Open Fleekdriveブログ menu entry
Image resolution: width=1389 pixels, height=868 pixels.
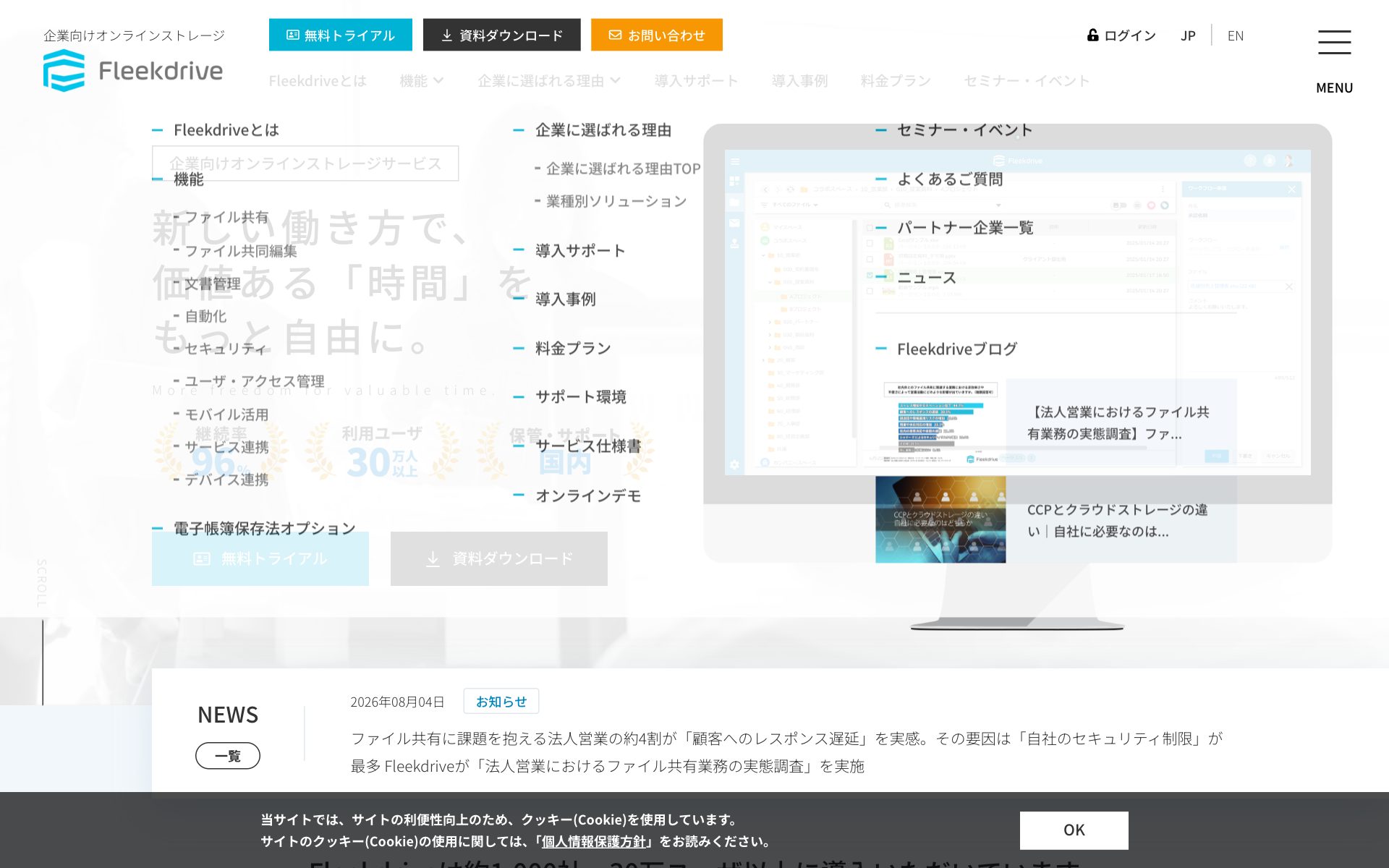957,349
